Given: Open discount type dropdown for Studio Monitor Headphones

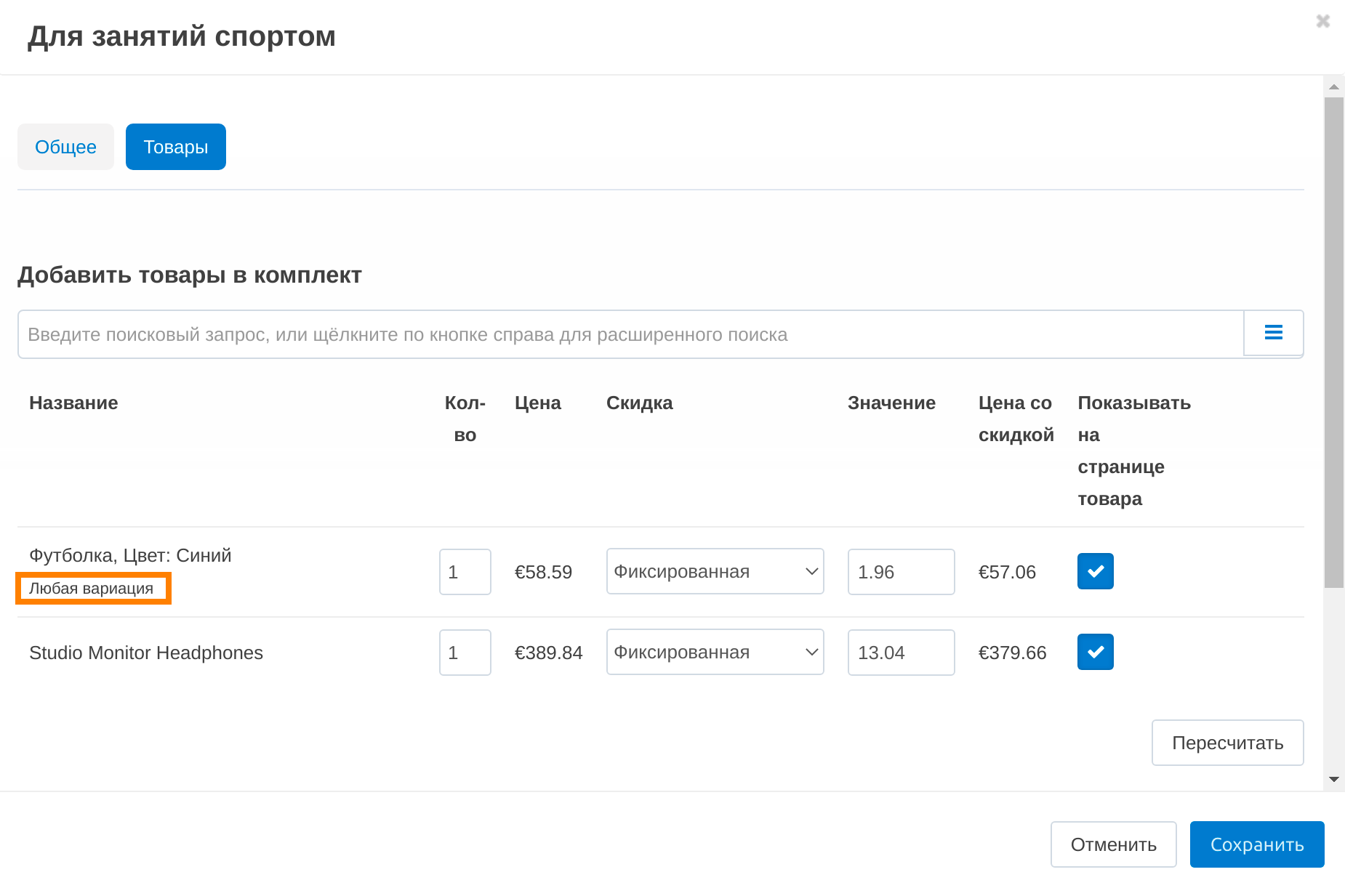Looking at the screenshot, I should (x=715, y=652).
